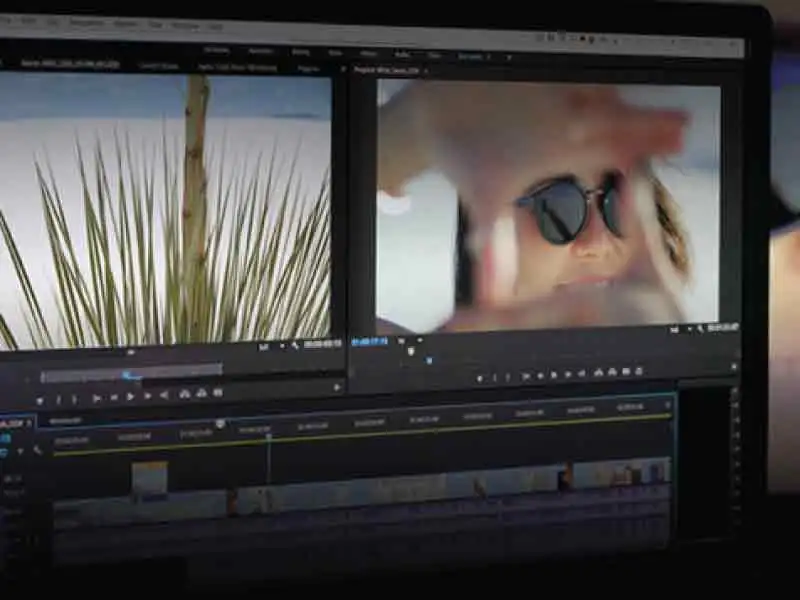Click the Insert icon in Source monitor
Image resolution: width=800 pixels, height=600 pixels.
185,394
